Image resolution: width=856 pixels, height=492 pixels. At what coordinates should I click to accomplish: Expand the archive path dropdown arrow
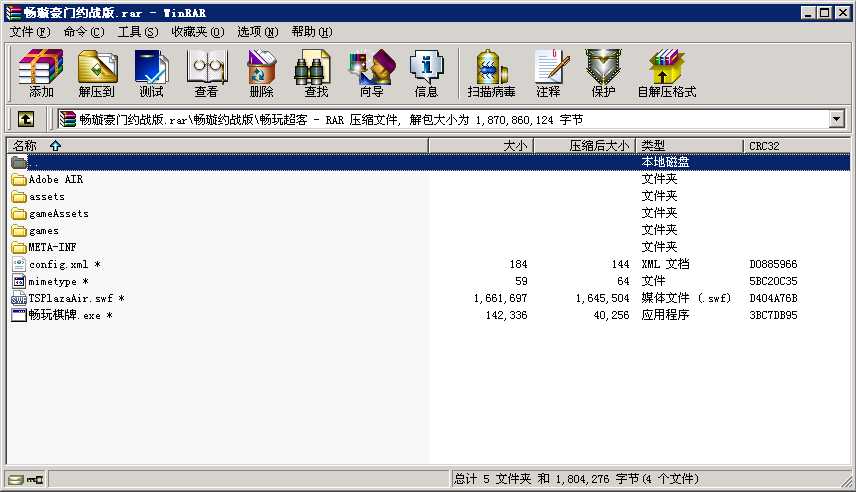(836, 119)
